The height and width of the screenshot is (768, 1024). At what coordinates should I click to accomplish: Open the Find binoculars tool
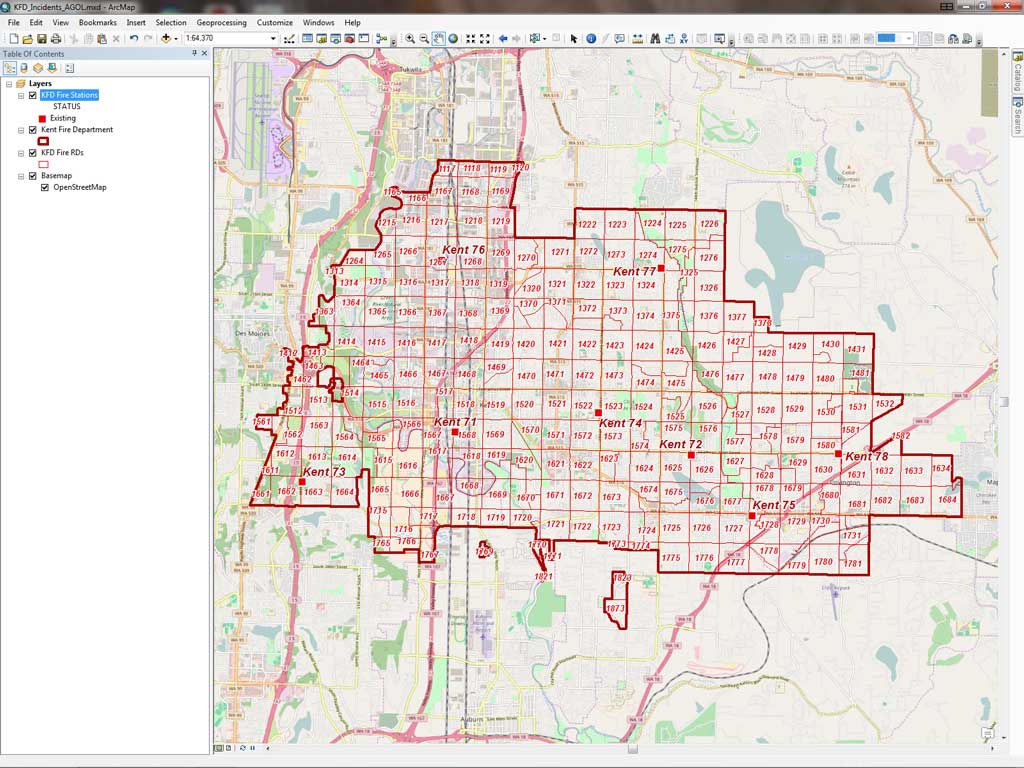[655, 39]
